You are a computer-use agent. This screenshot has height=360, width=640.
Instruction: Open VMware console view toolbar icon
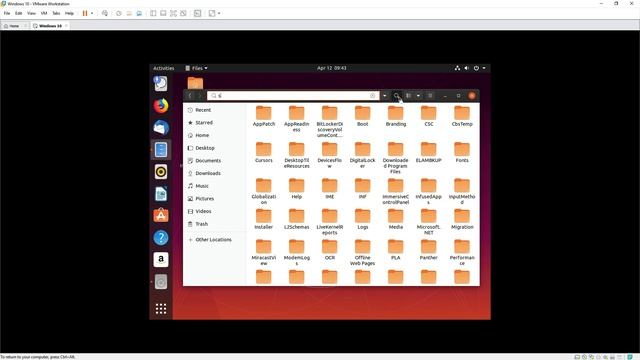click(x=198, y=13)
